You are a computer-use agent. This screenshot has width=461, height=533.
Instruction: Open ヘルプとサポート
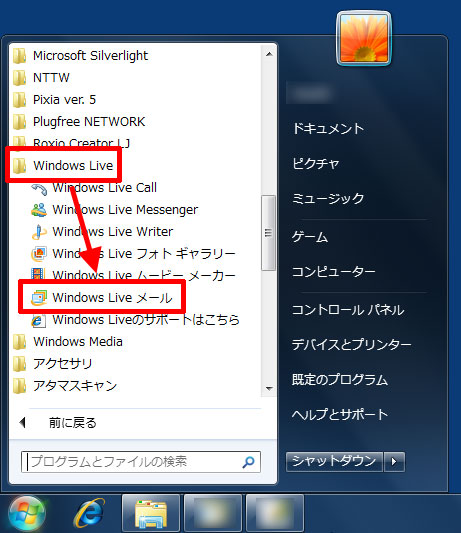(340, 414)
